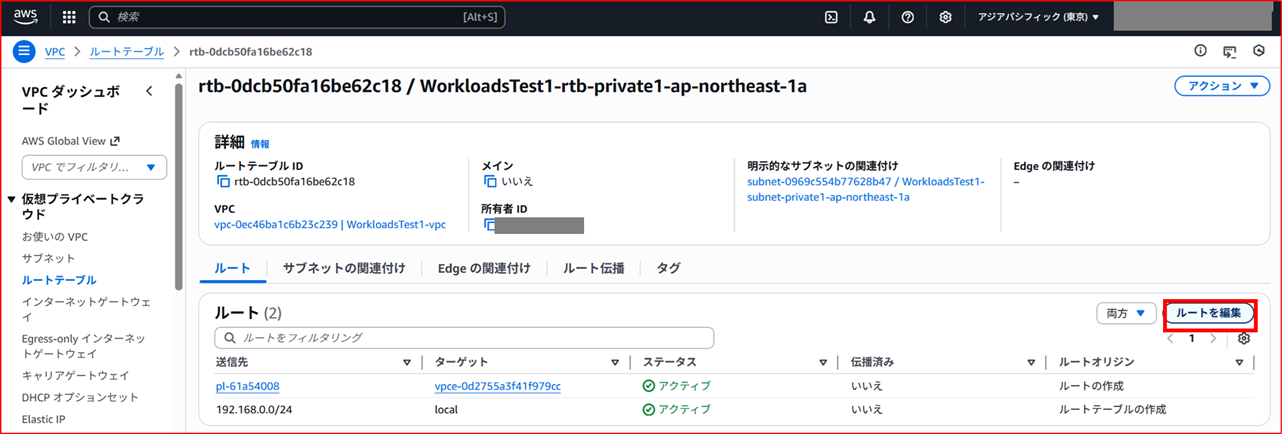Open Egress-only インターネットゲートウェイ in sidebar
The width and height of the screenshot is (1282, 434).
[x=84, y=345]
